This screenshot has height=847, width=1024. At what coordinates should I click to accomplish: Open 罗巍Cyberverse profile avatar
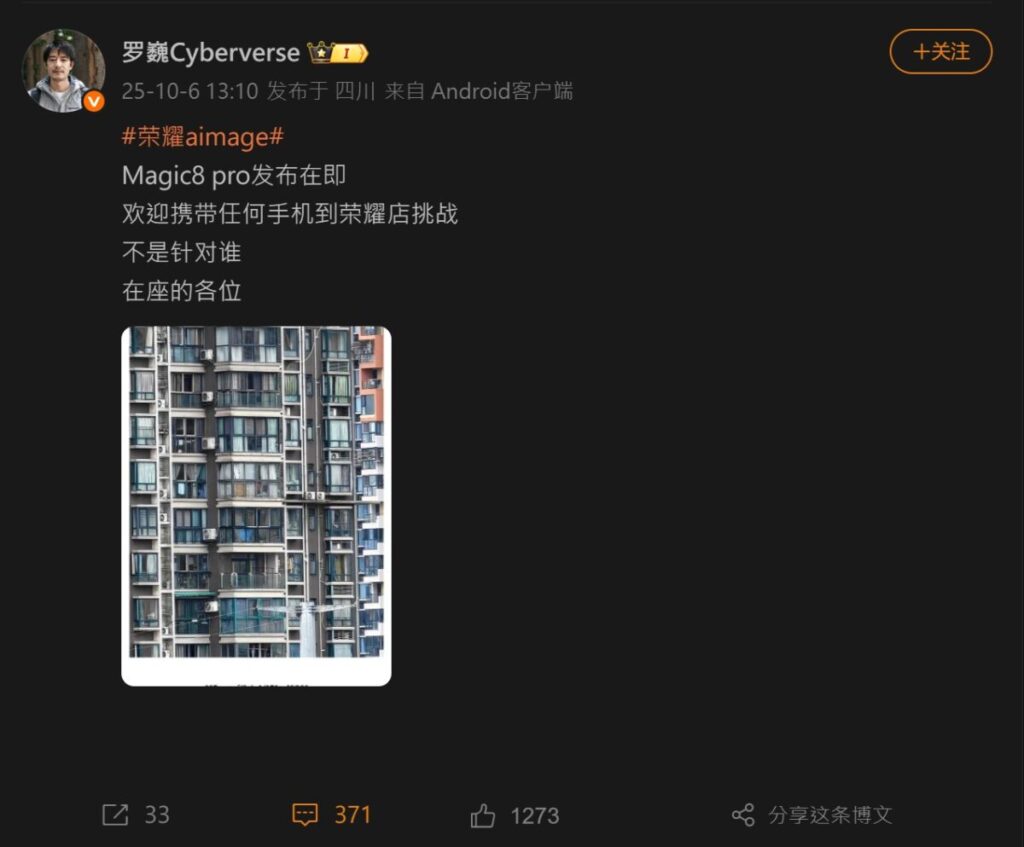click(x=63, y=71)
